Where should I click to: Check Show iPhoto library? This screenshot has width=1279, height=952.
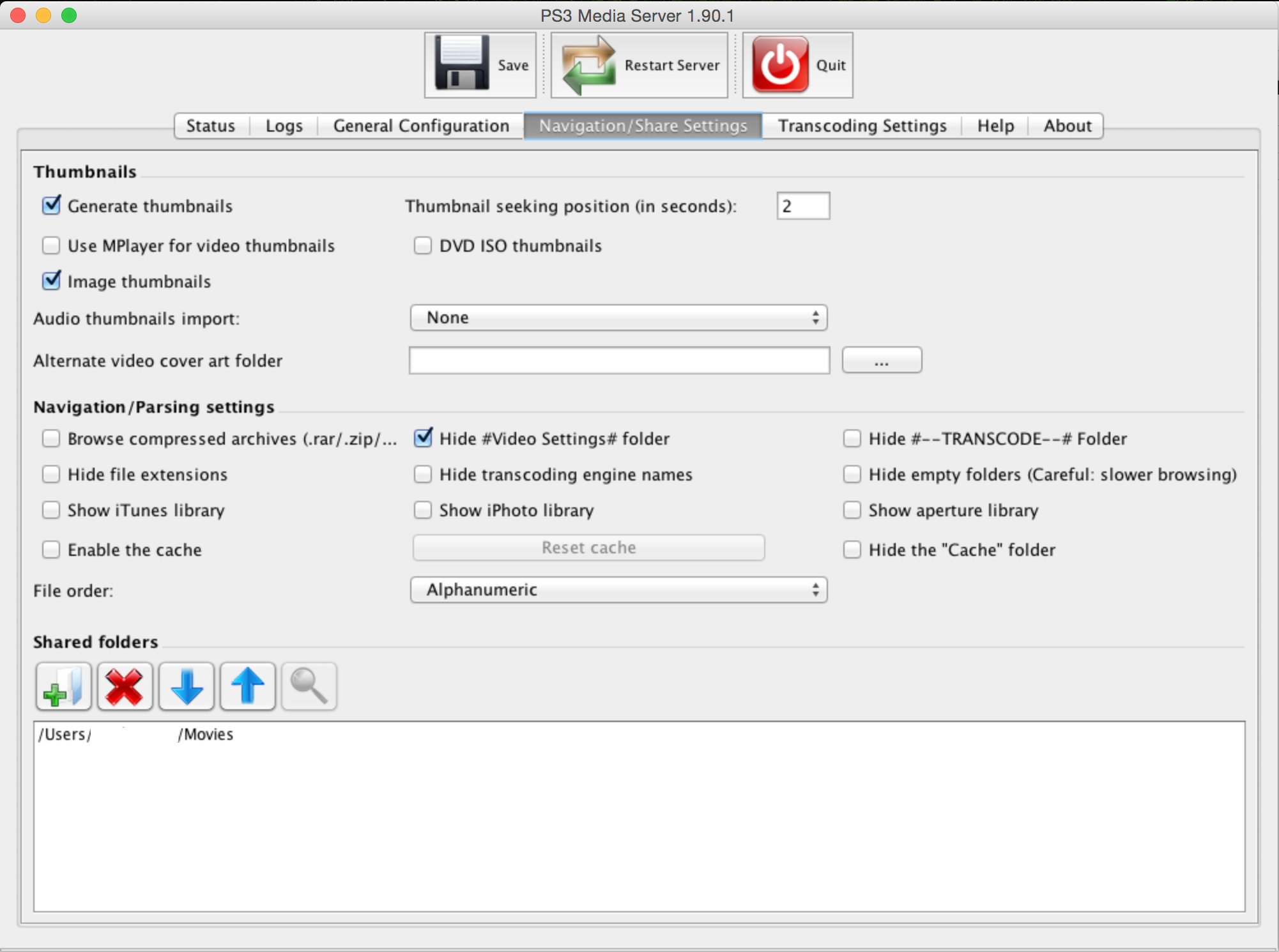point(422,510)
